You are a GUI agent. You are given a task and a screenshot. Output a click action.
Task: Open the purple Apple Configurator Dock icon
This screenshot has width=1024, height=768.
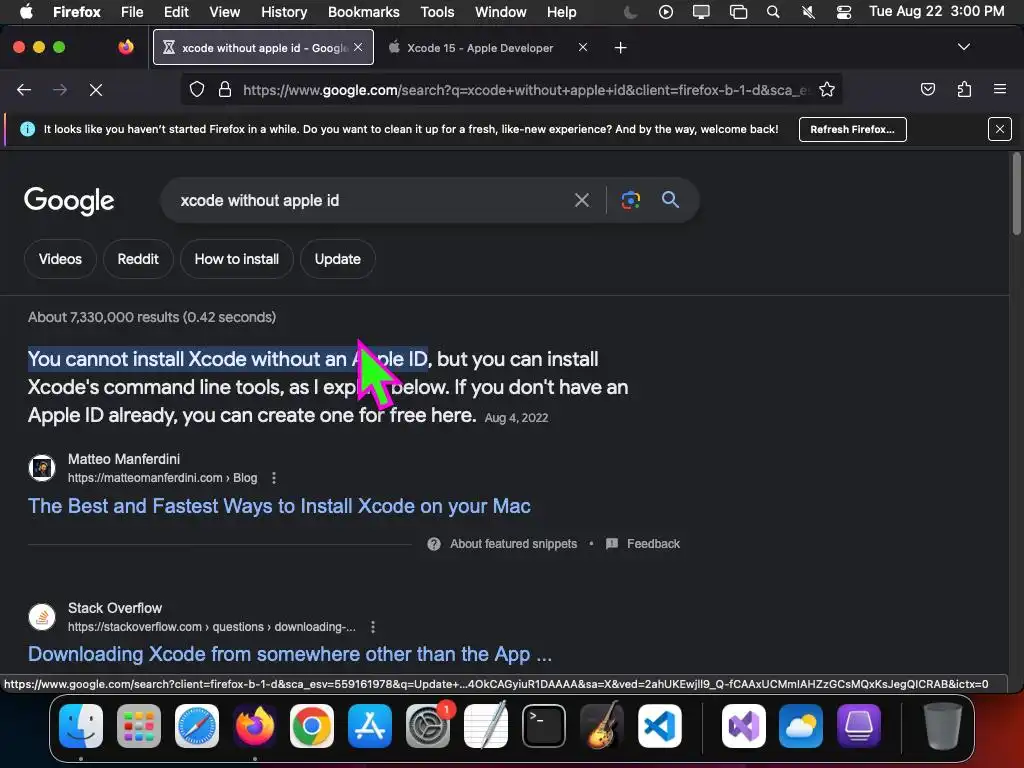(858, 726)
